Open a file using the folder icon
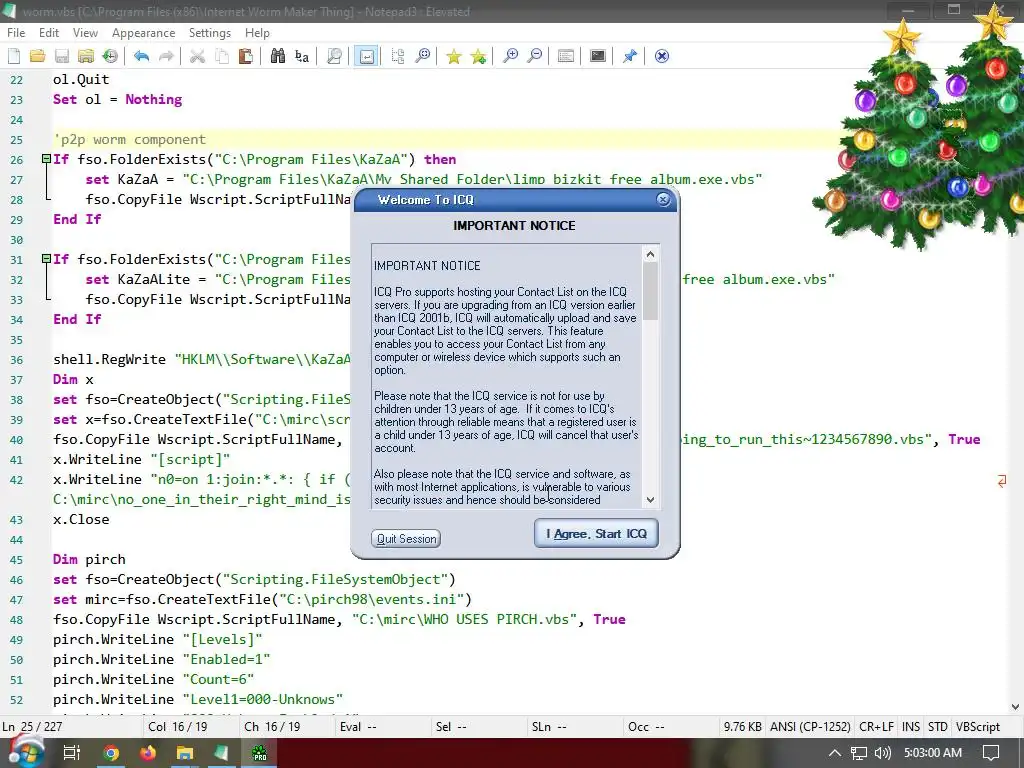 (38, 56)
